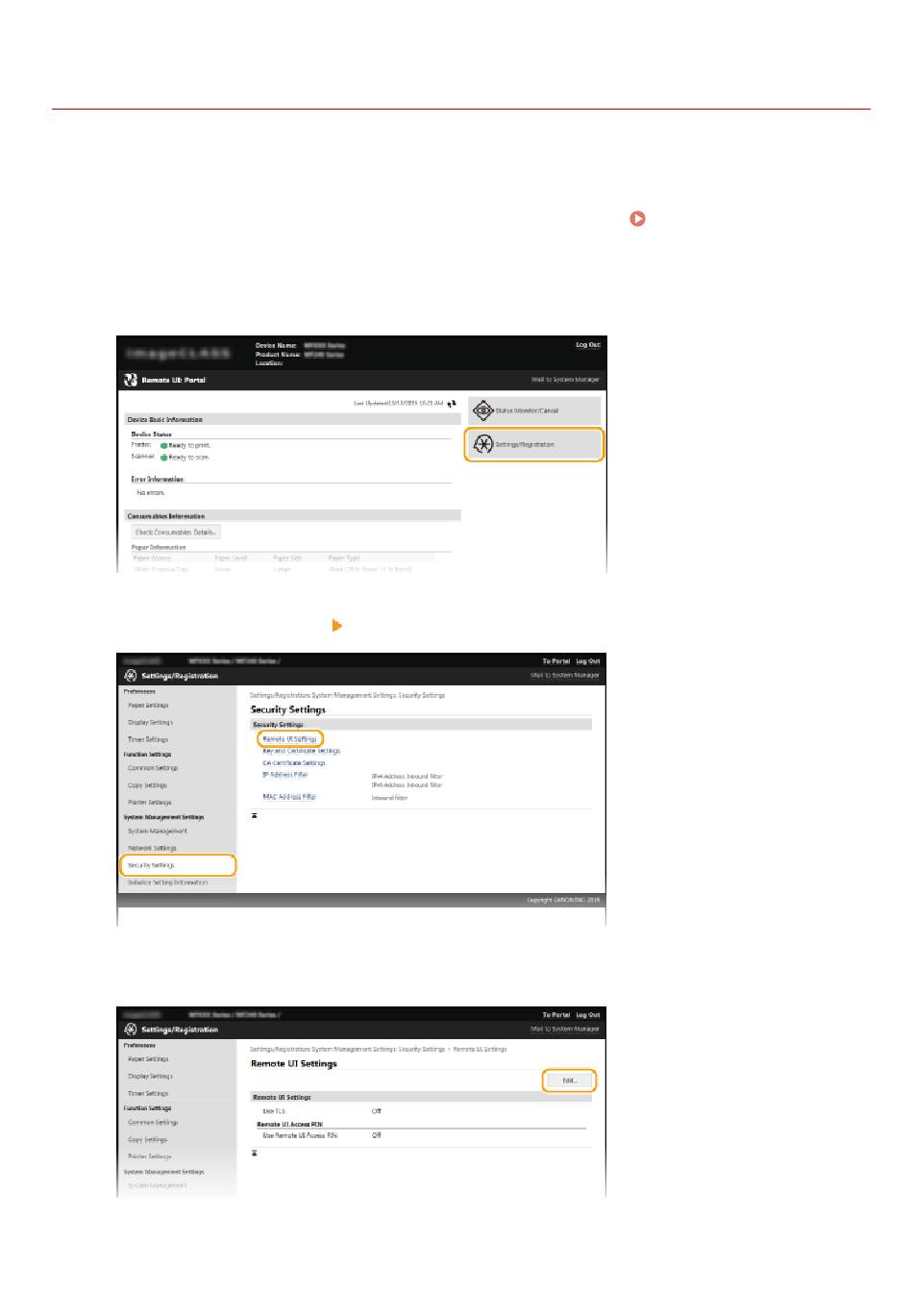The height and width of the screenshot is (1316, 913).
Task: Click Mail to System Manager on Remote UI Settings page
Action: [565, 1030]
